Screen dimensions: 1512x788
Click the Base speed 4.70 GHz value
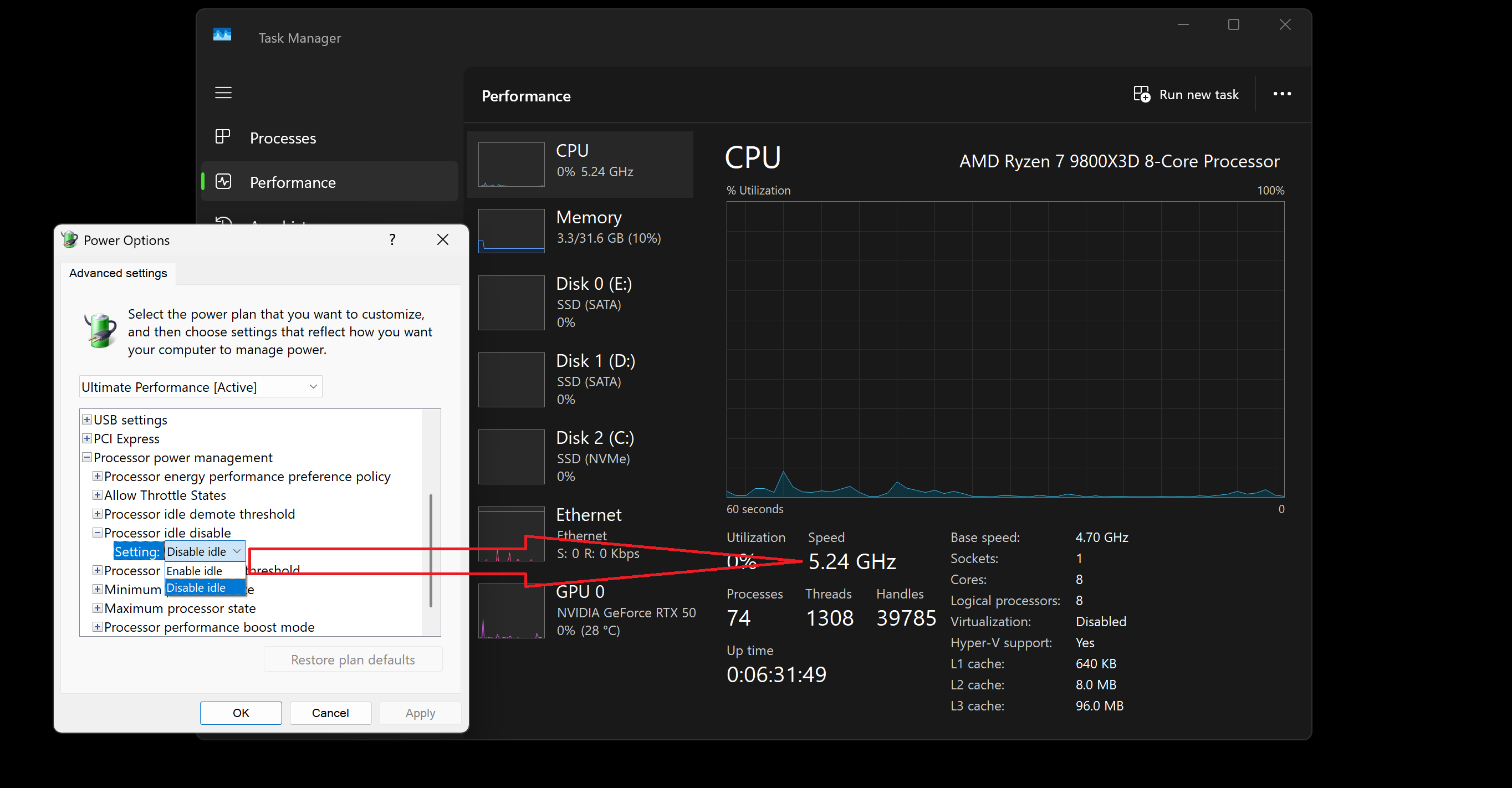[x=1102, y=538]
